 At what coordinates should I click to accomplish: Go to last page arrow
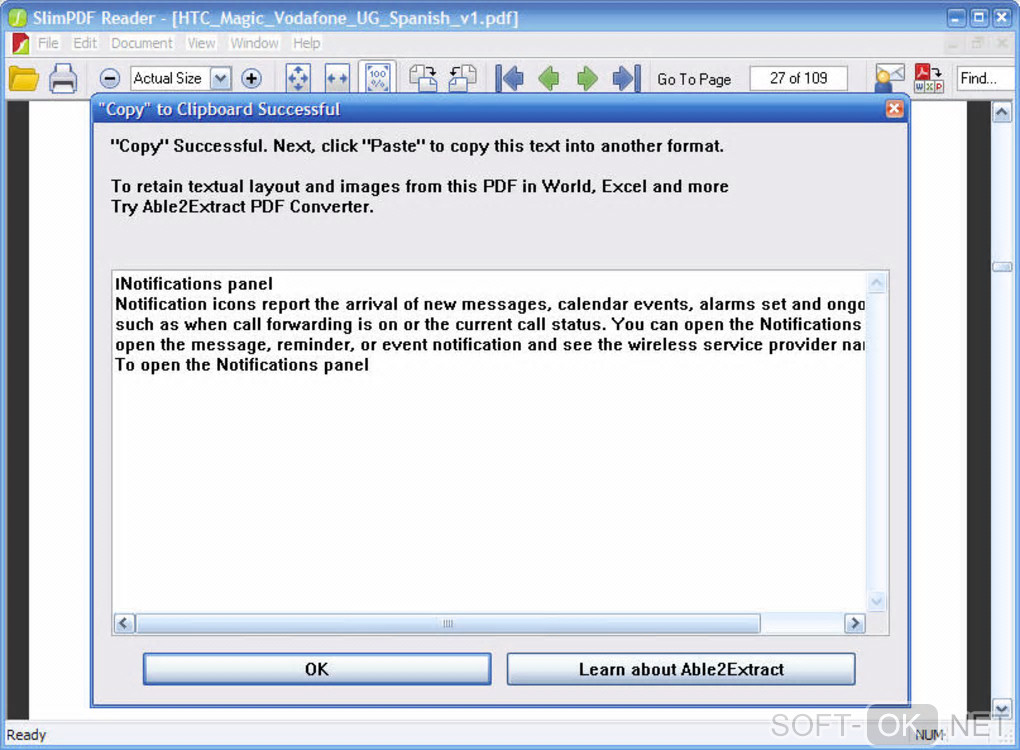pyautogui.click(x=627, y=78)
